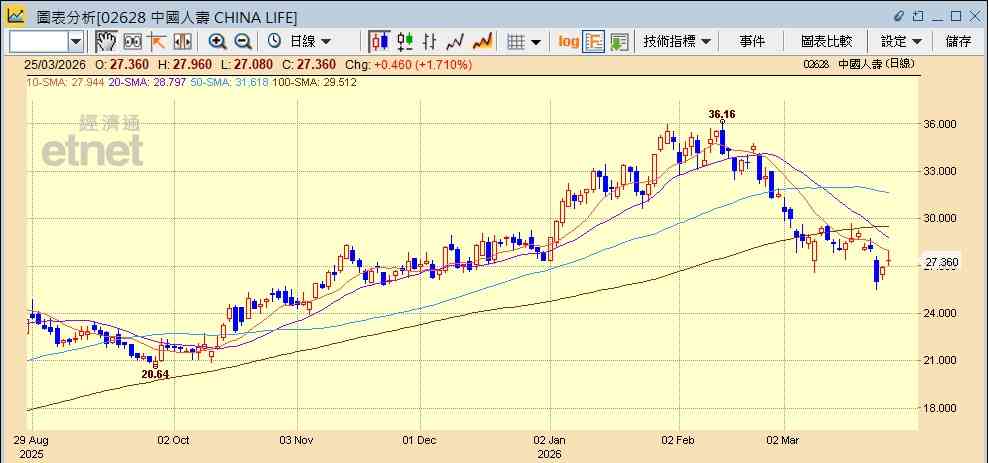Image resolution: width=989 pixels, height=463 pixels.
Task: Select the hand pan tool
Action: point(106,42)
